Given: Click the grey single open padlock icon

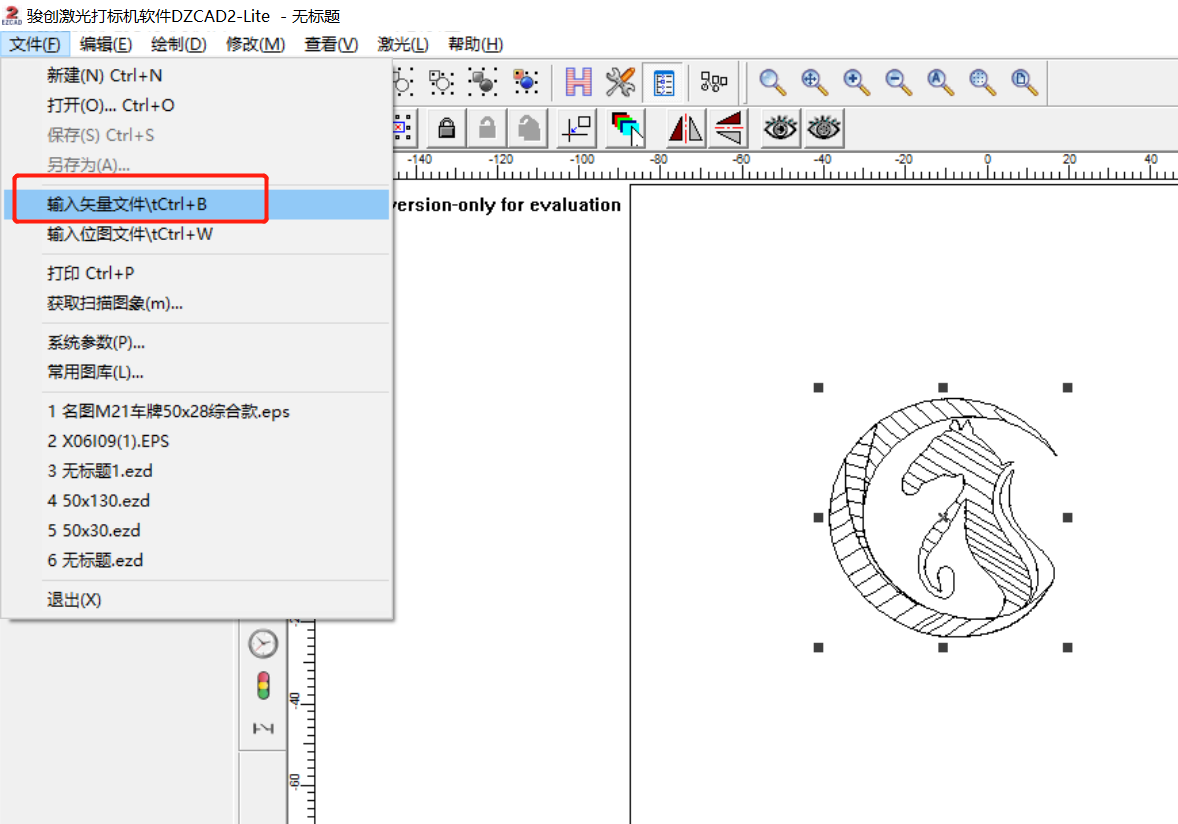Looking at the screenshot, I should click(x=488, y=128).
